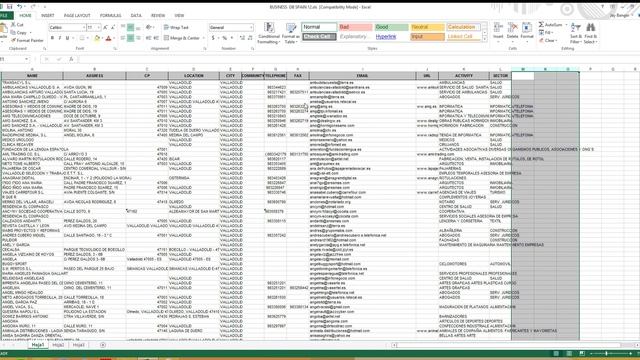Switch to the FORMULAS tab

point(111,16)
